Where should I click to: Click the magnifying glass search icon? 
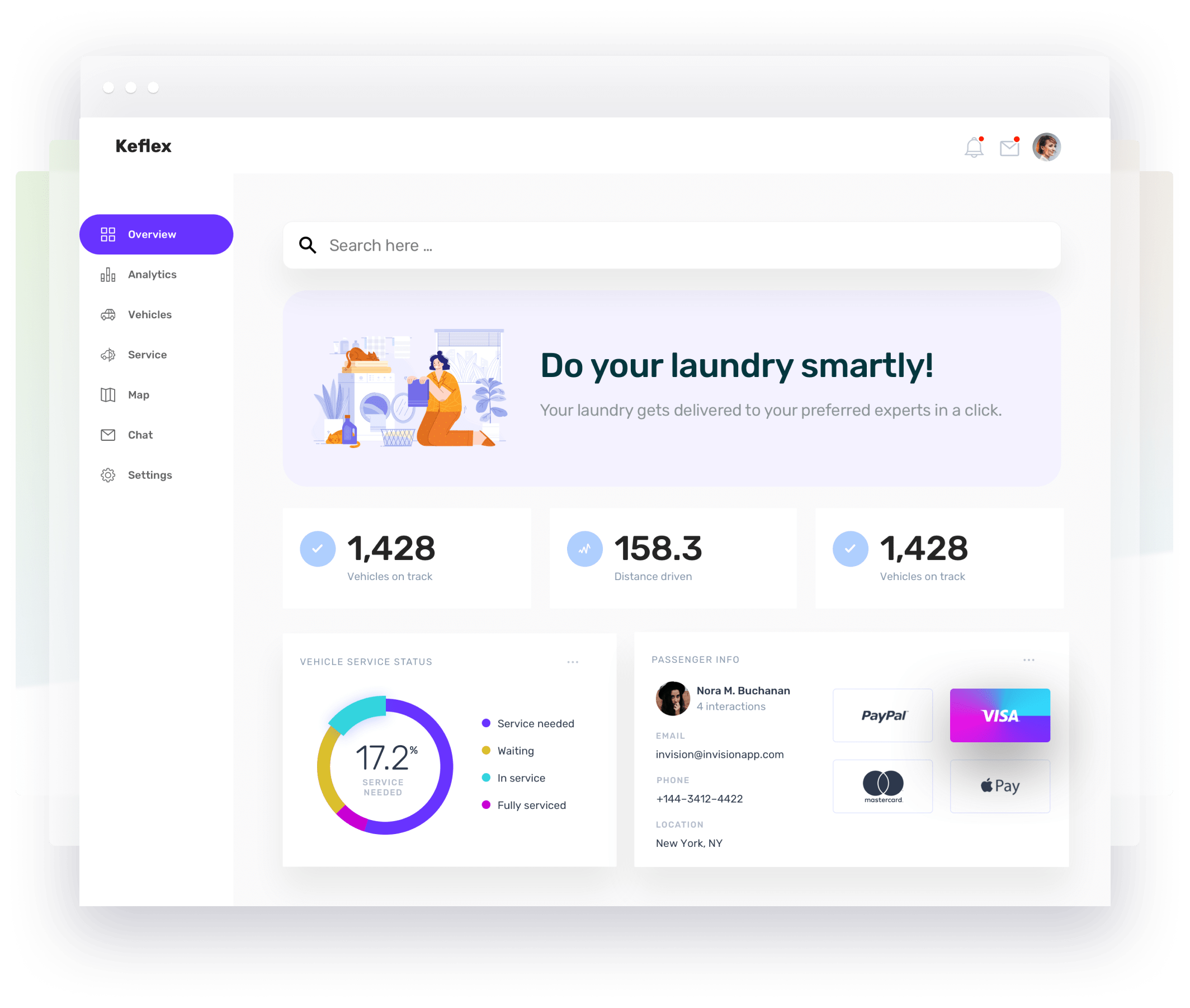click(308, 245)
